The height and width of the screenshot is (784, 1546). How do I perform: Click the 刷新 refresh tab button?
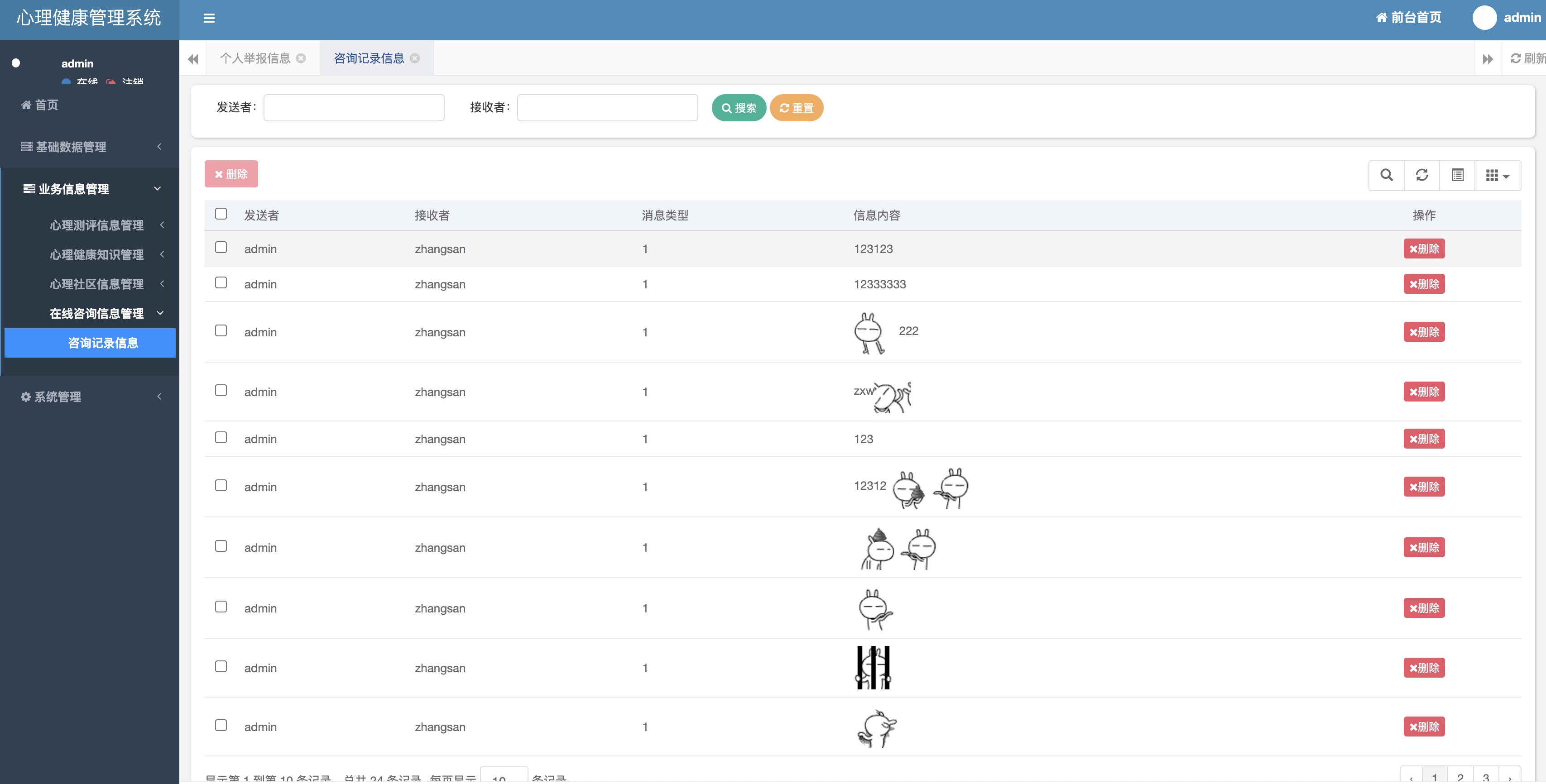coord(1527,58)
